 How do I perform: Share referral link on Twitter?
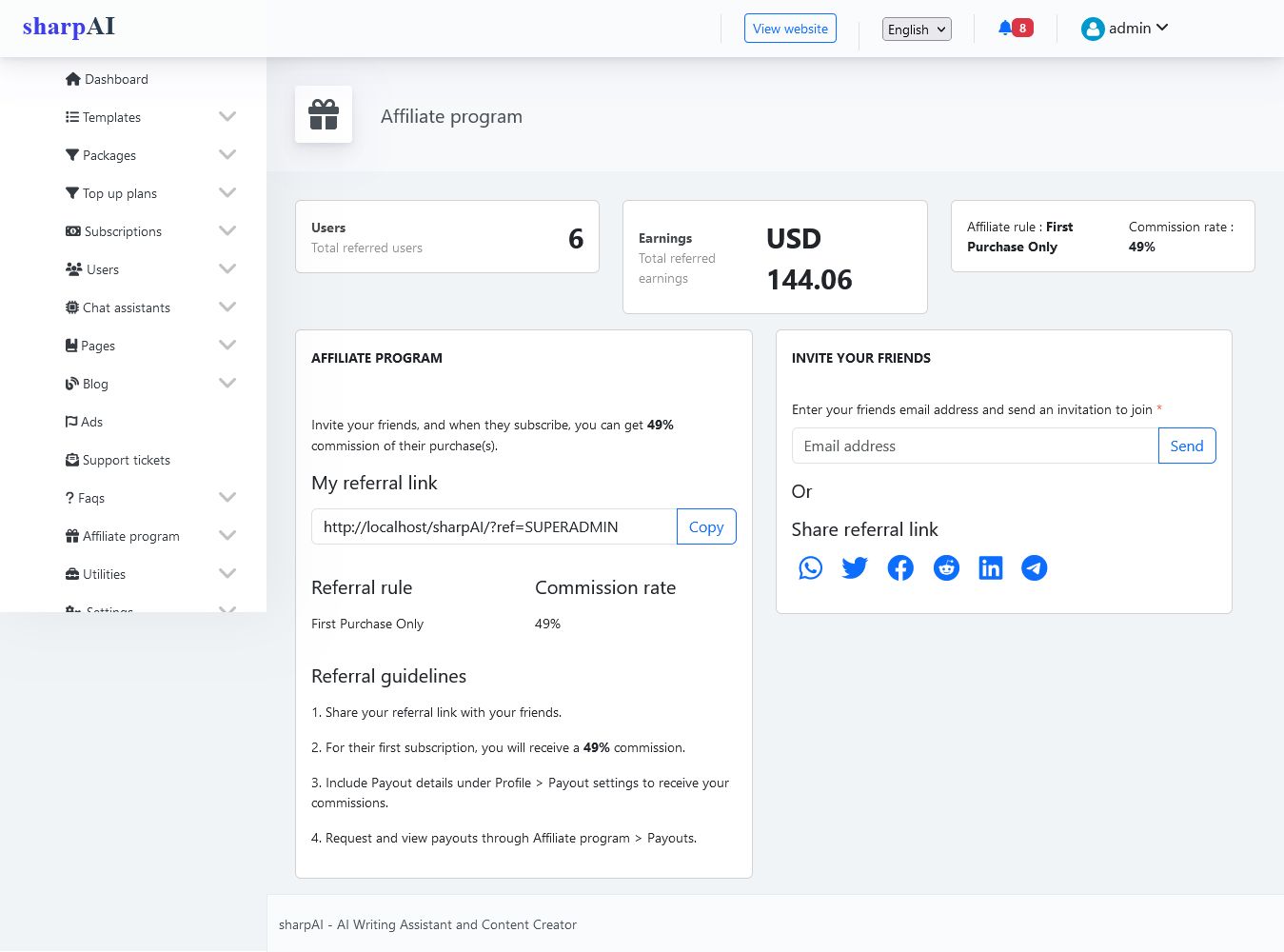tap(855, 568)
